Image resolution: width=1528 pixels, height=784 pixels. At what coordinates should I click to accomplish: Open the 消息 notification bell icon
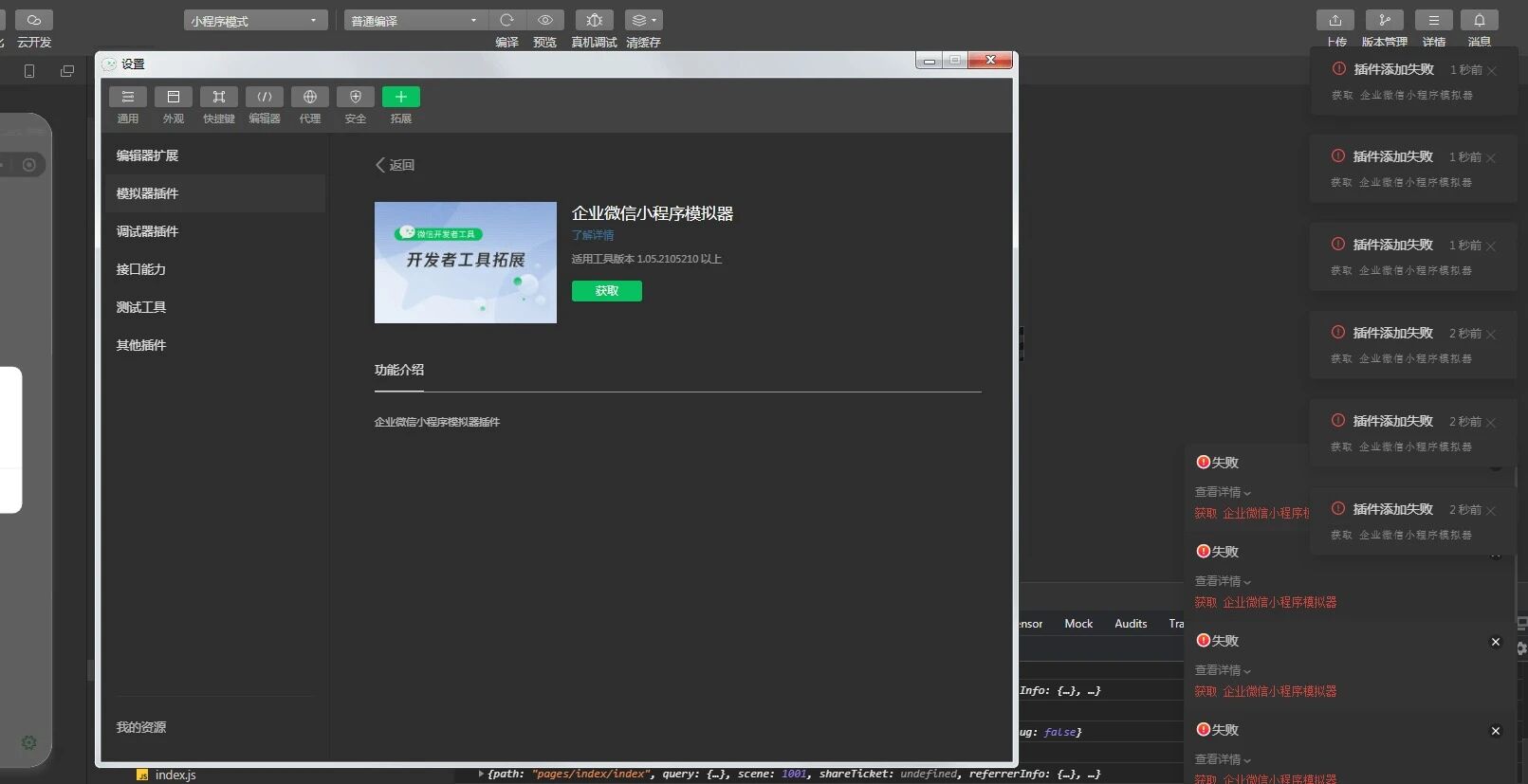pyautogui.click(x=1480, y=20)
